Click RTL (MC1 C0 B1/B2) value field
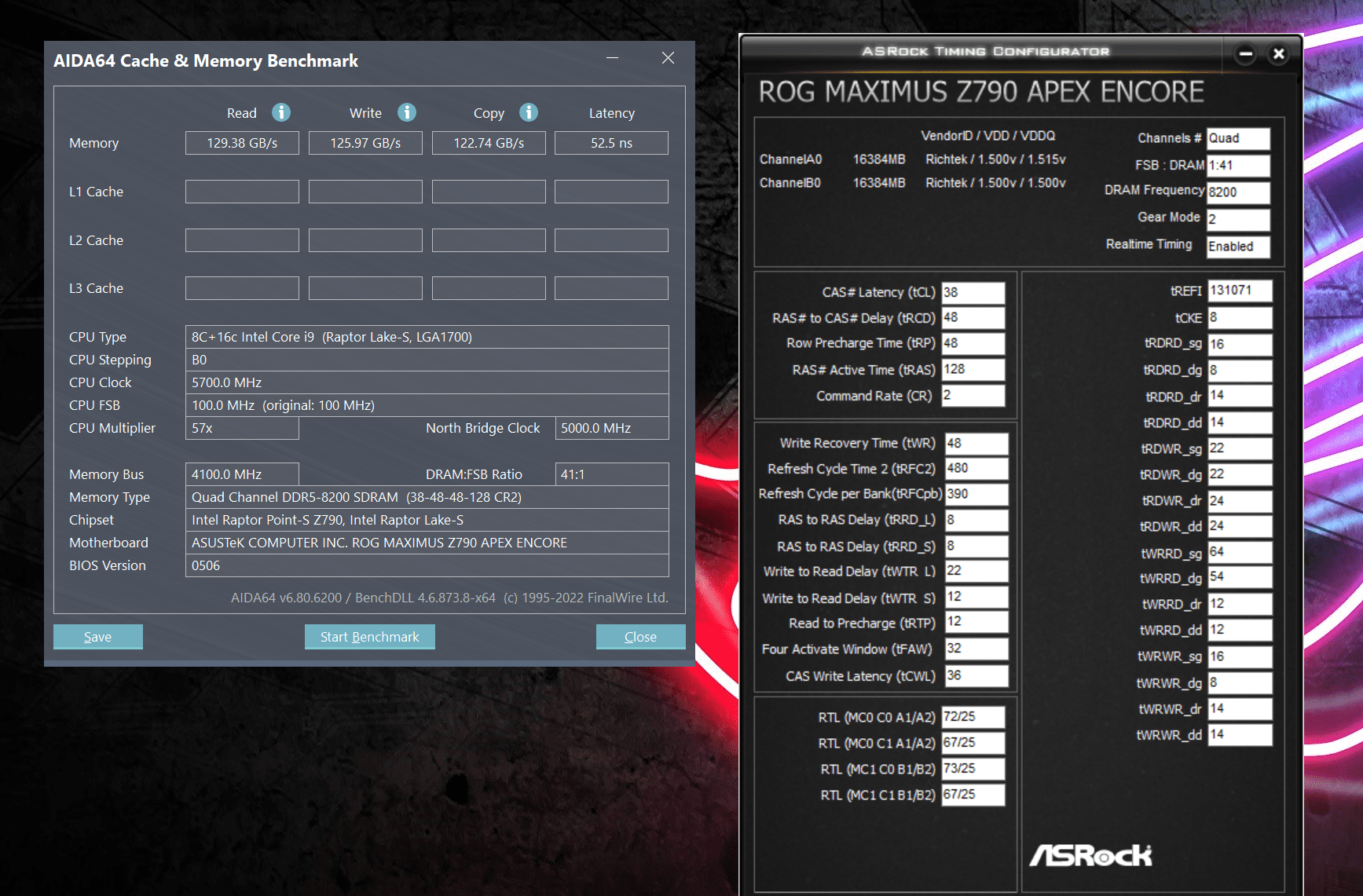 [x=973, y=769]
